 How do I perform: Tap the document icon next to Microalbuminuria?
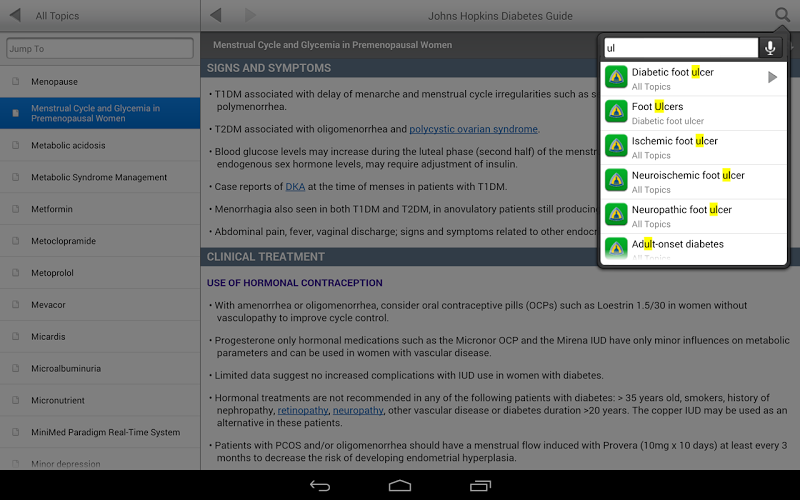[16, 368]
